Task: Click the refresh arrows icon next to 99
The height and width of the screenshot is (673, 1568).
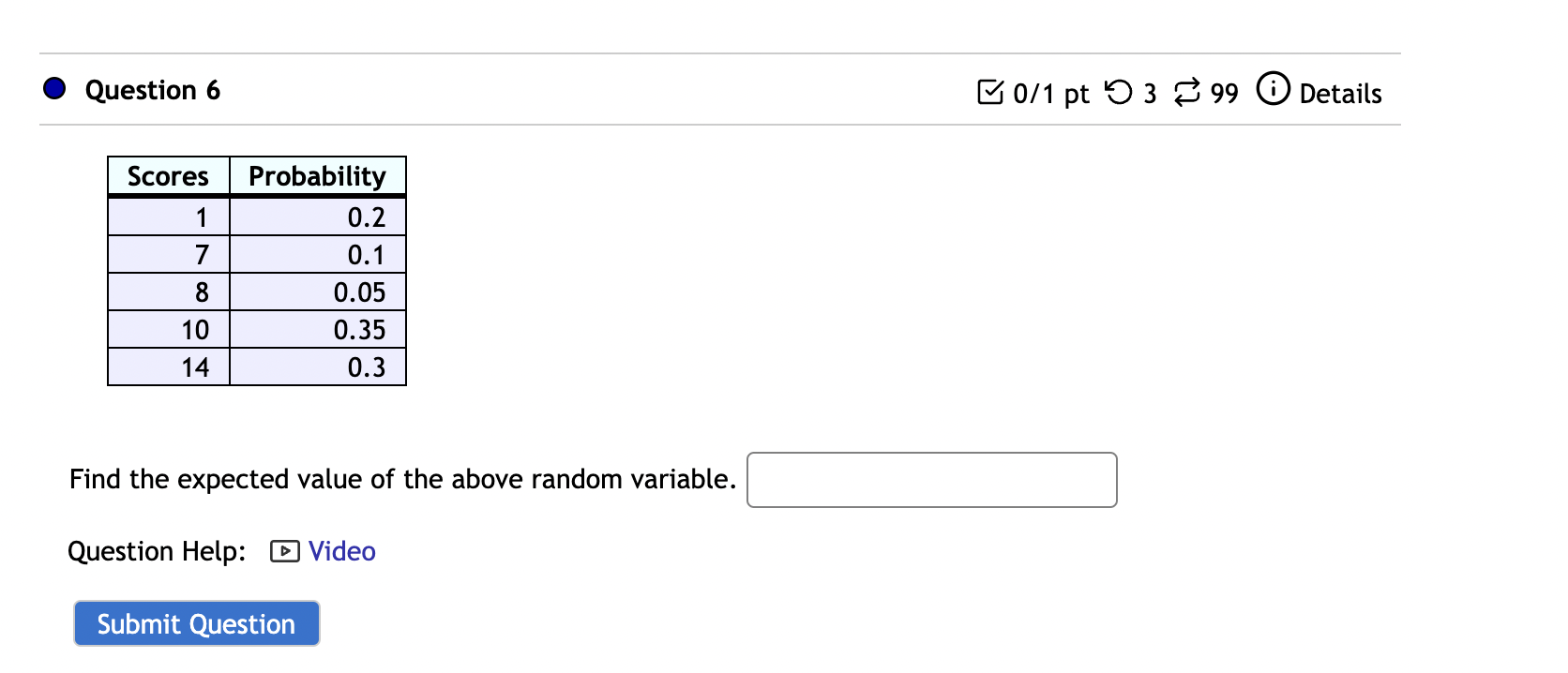Action: [x=1184, y=91]
